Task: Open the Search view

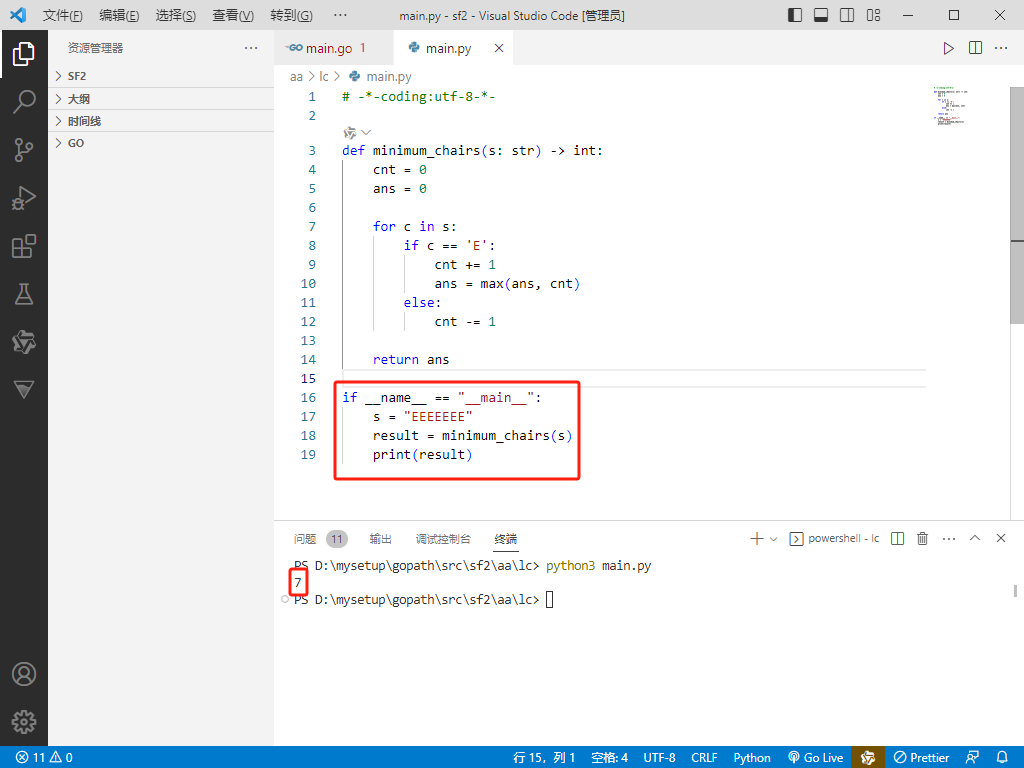Action: 24,102
